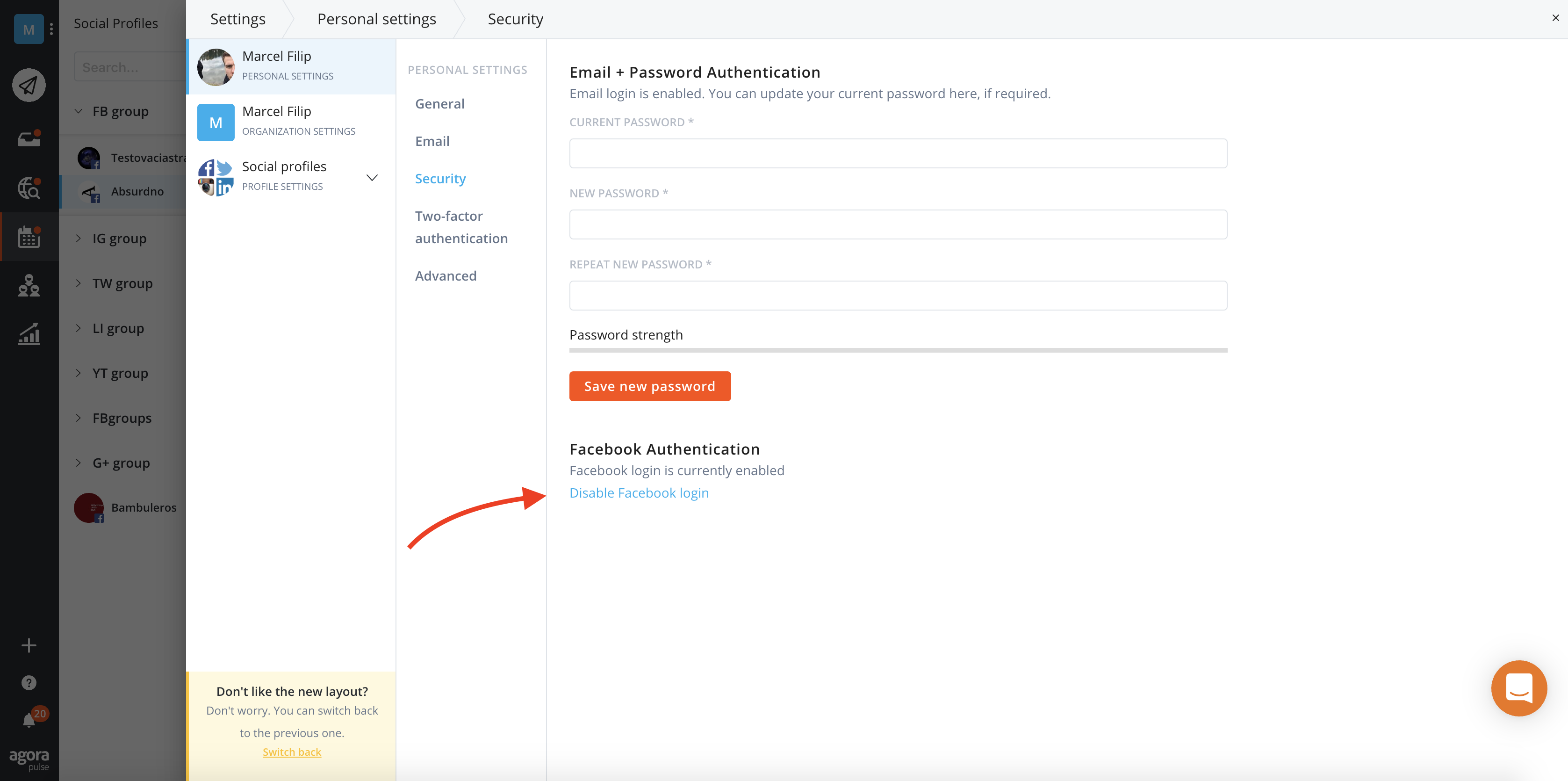Screen dimensions: 1568x781
Task: Click Switch back layout link
Action: click(x=292, y=752)
